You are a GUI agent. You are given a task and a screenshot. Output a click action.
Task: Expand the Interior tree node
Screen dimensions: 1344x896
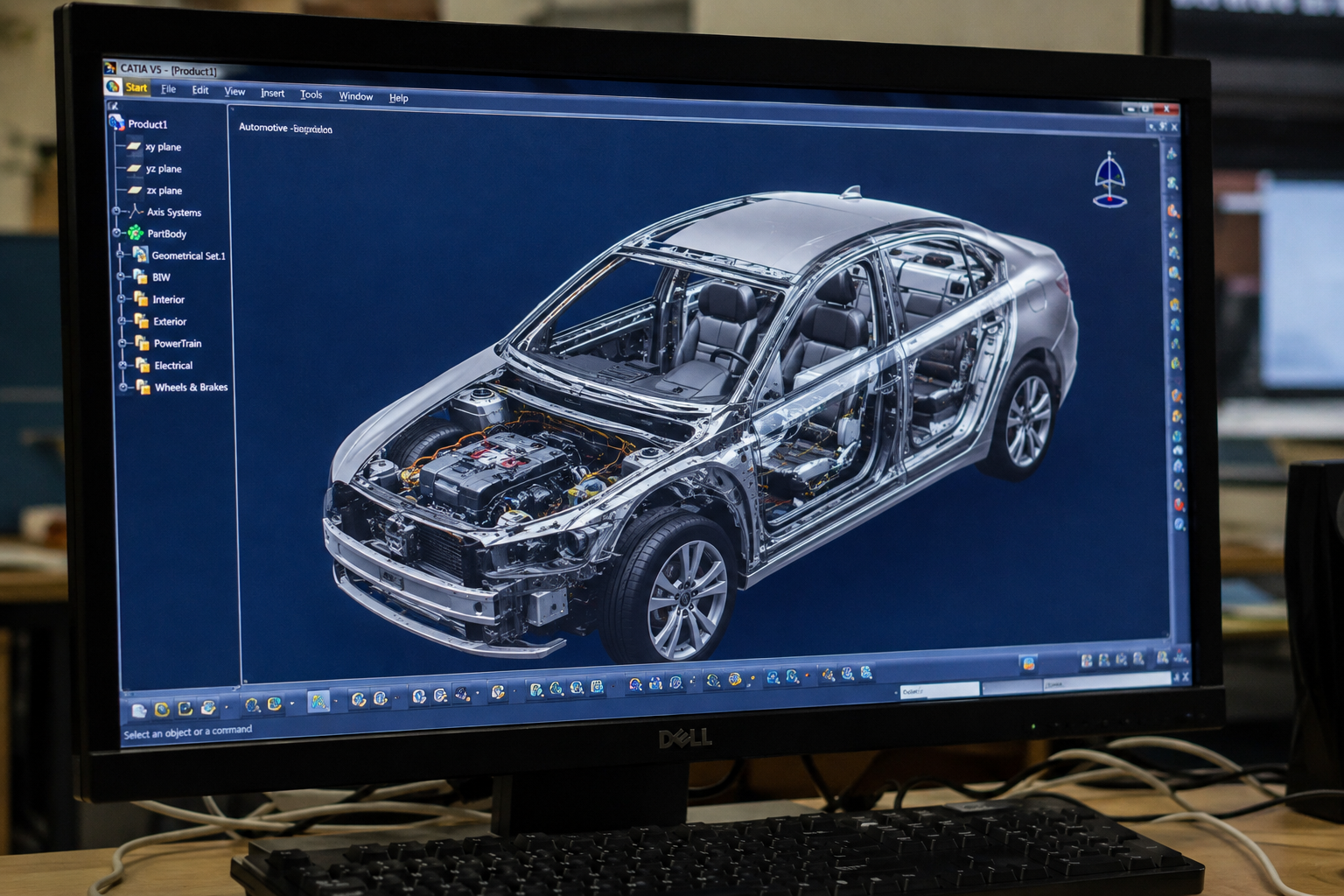pyautogui.click(x=122, y=298)
